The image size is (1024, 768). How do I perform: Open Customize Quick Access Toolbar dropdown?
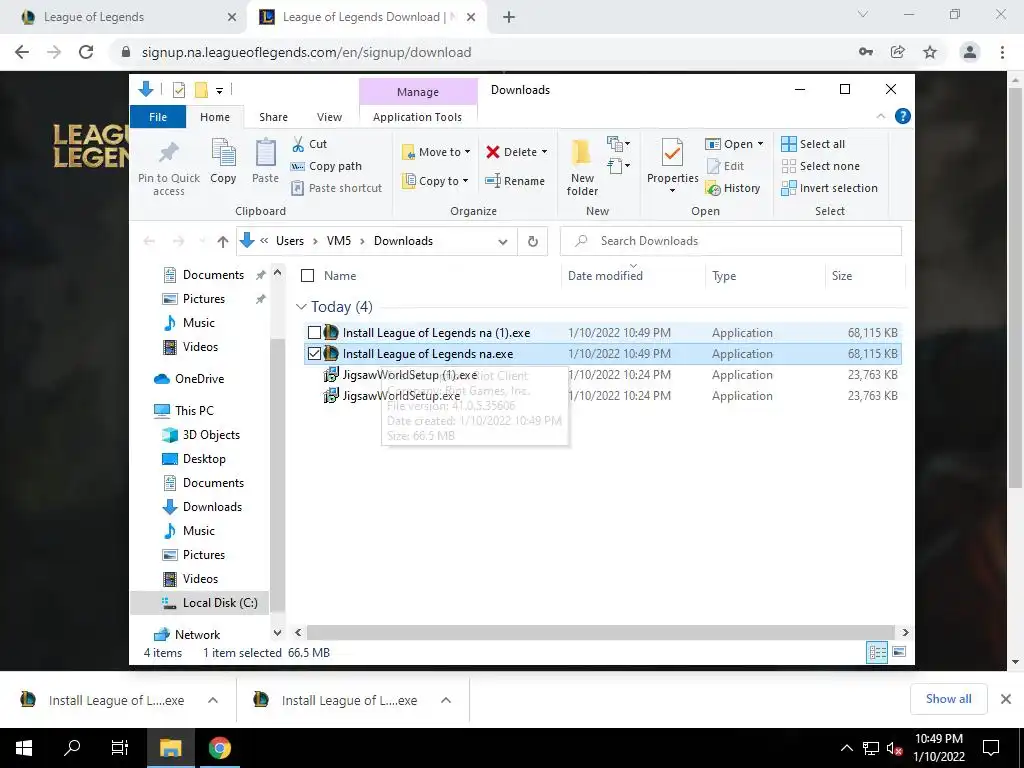point(219,90)
